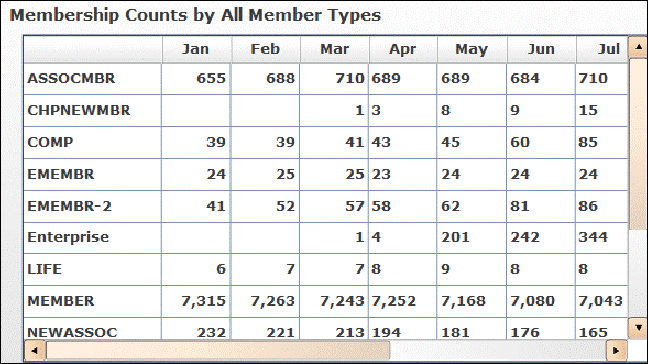Click the COMP value 85 for Jul

click(x=588, y=142)
